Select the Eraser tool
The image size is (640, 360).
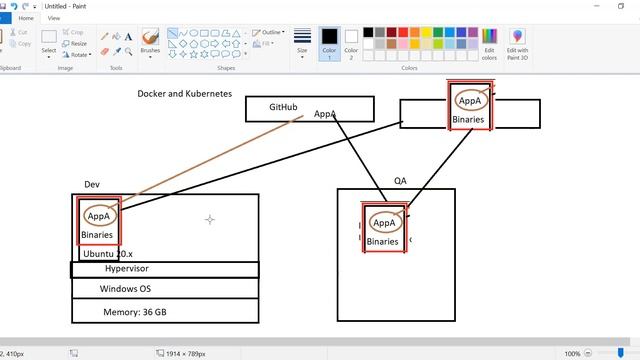(104, 51)
